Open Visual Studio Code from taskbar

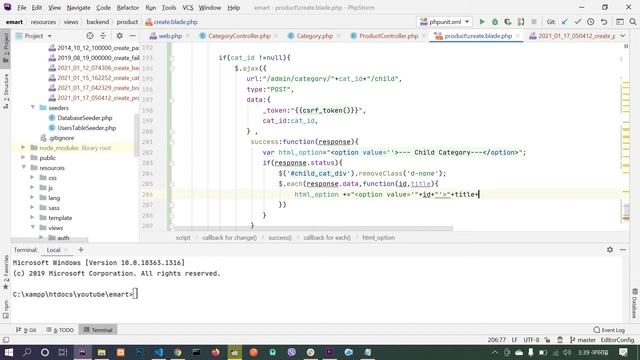158,352
